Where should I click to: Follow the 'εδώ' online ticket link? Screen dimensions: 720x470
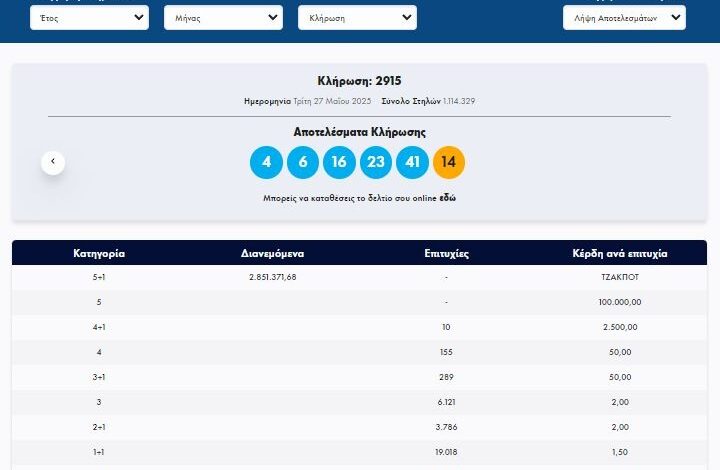coord(448,198)
